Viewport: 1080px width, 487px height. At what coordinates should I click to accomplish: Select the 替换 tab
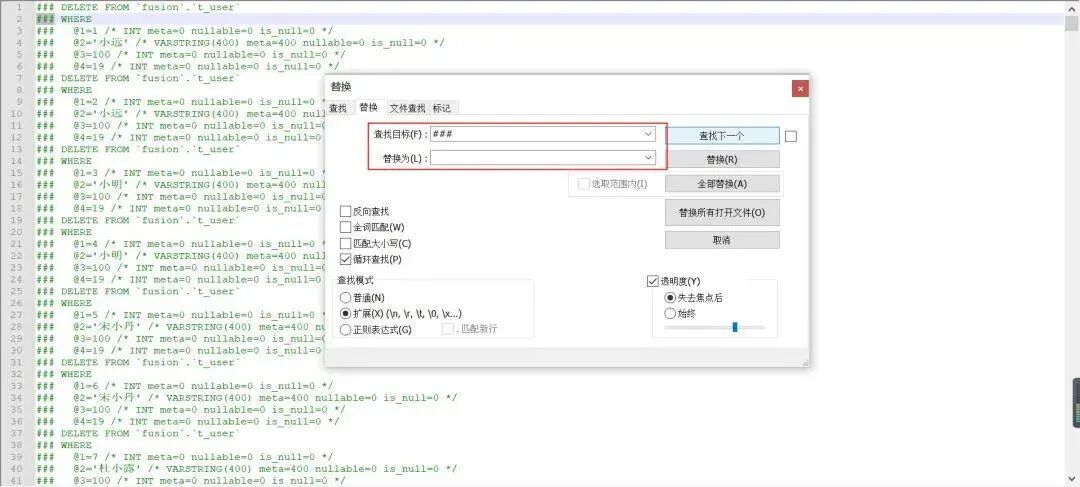(x=368, y=107)
